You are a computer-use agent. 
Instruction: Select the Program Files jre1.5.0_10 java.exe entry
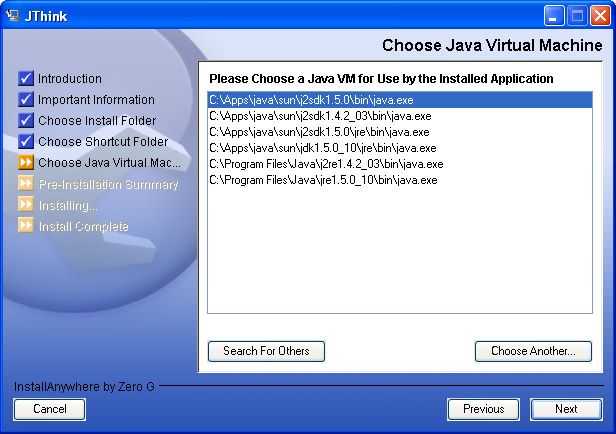point(400,180)
